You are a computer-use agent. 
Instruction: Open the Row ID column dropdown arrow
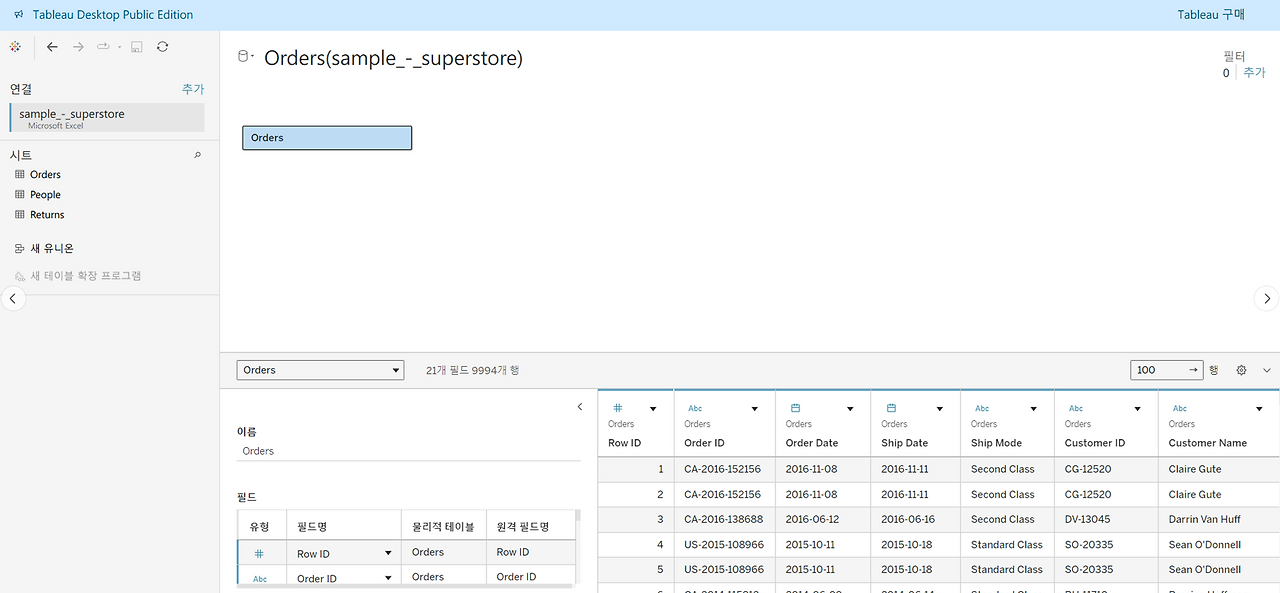pyautogui.click(x=653, y=408)
